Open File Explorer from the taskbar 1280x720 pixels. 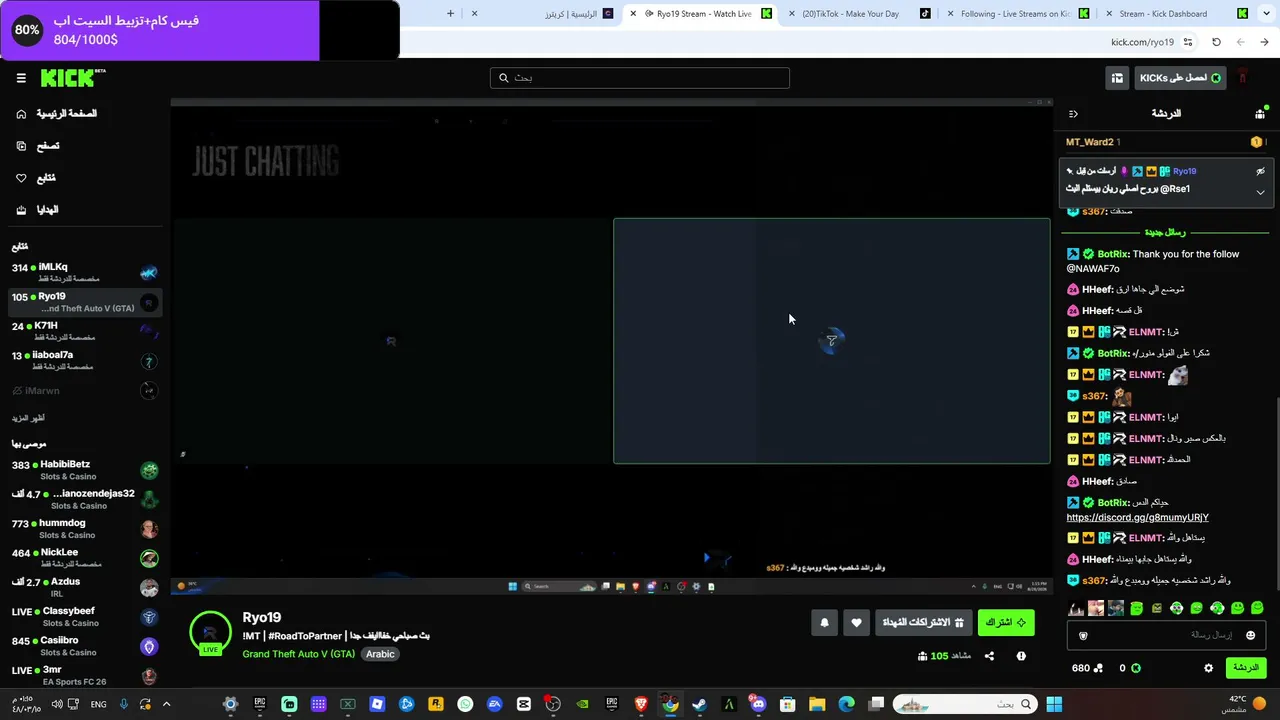[817, 704]
